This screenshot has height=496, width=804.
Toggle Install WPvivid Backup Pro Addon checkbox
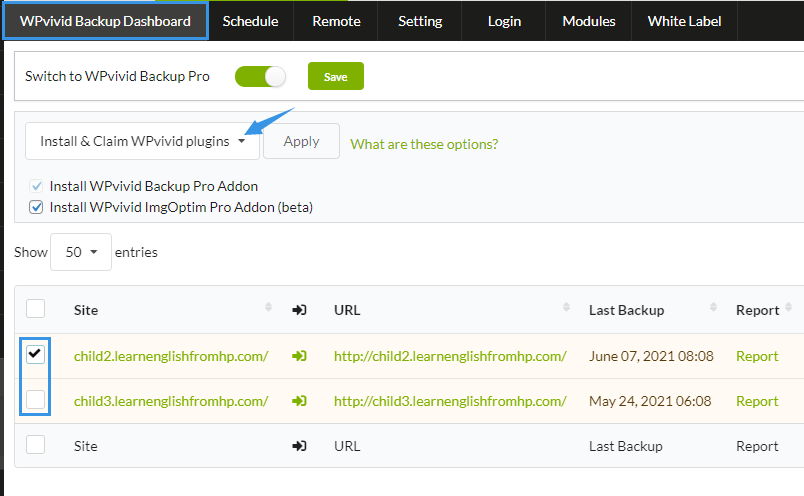pos(36,186)
